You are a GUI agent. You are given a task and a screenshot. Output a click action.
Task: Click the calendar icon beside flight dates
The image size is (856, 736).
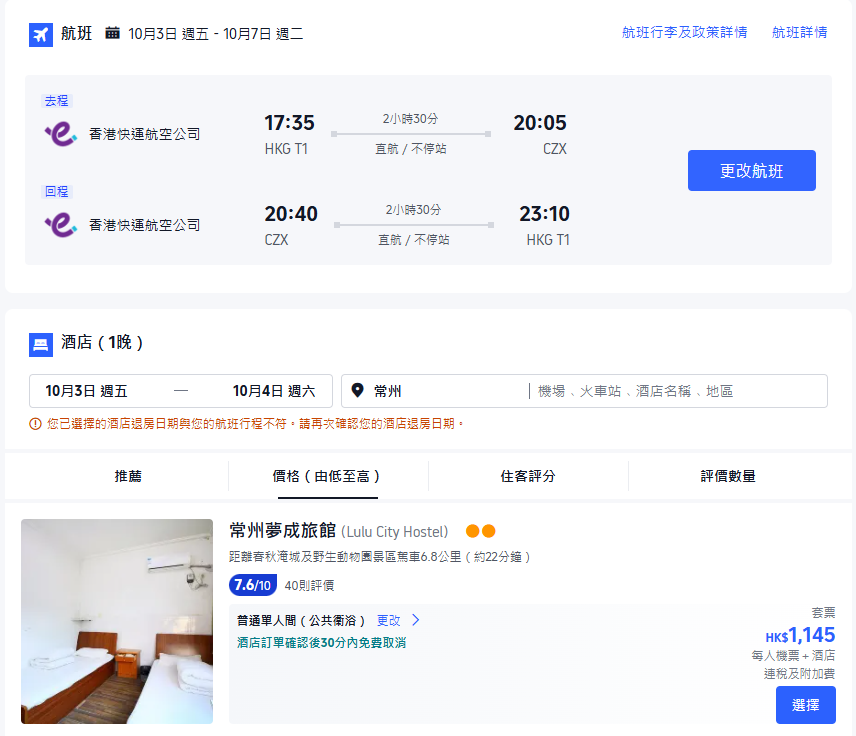[x=113, y=33]
